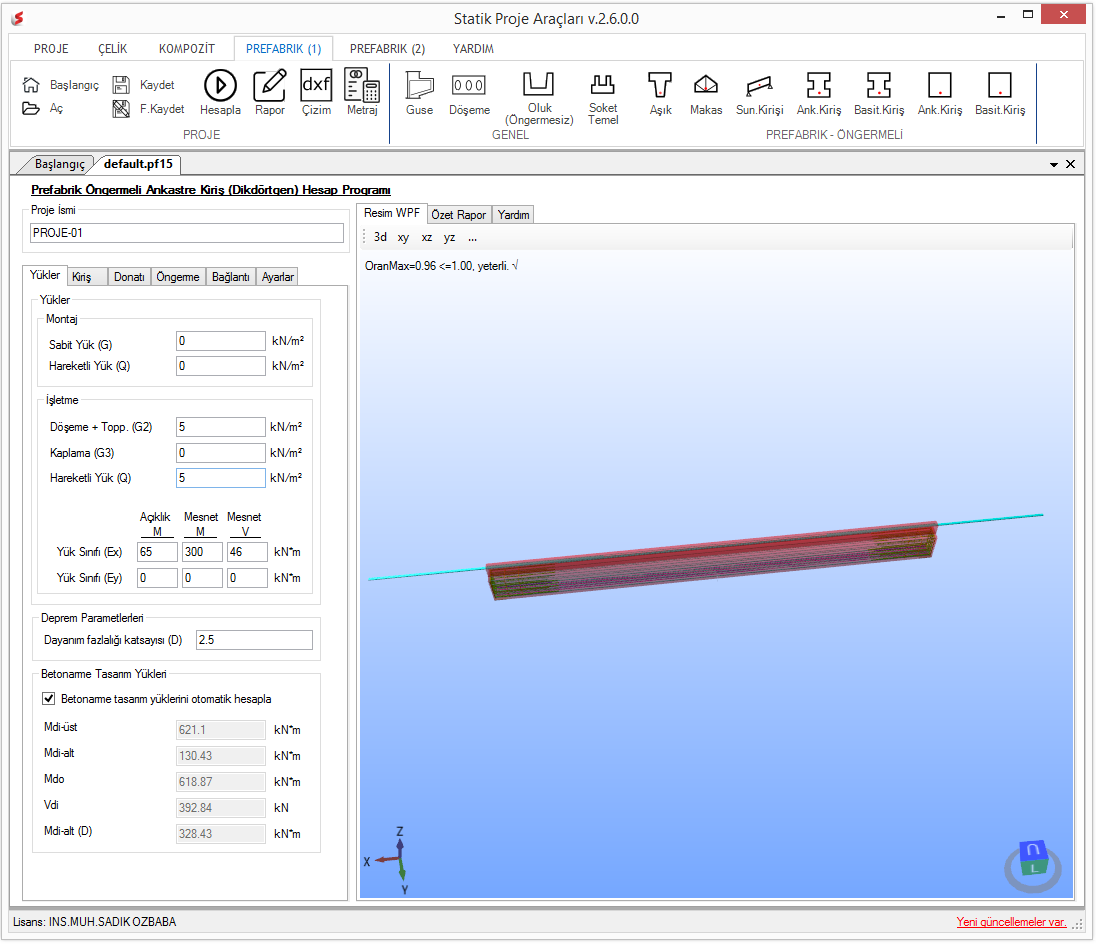Open the document tab list dropdown arrow
The height and width of the screenshot is (944, 1096).
tap(1053, 165)
